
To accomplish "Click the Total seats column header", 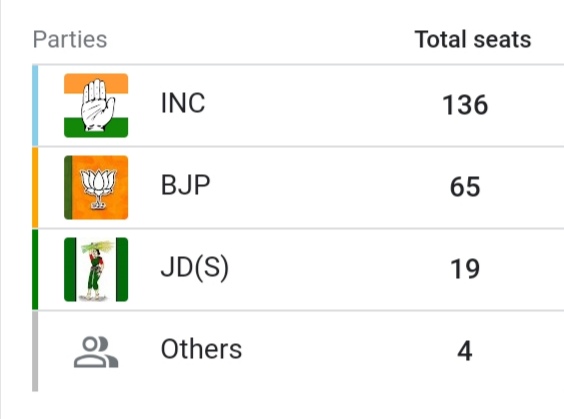I will pyautogui.click(x=473, y=39).
